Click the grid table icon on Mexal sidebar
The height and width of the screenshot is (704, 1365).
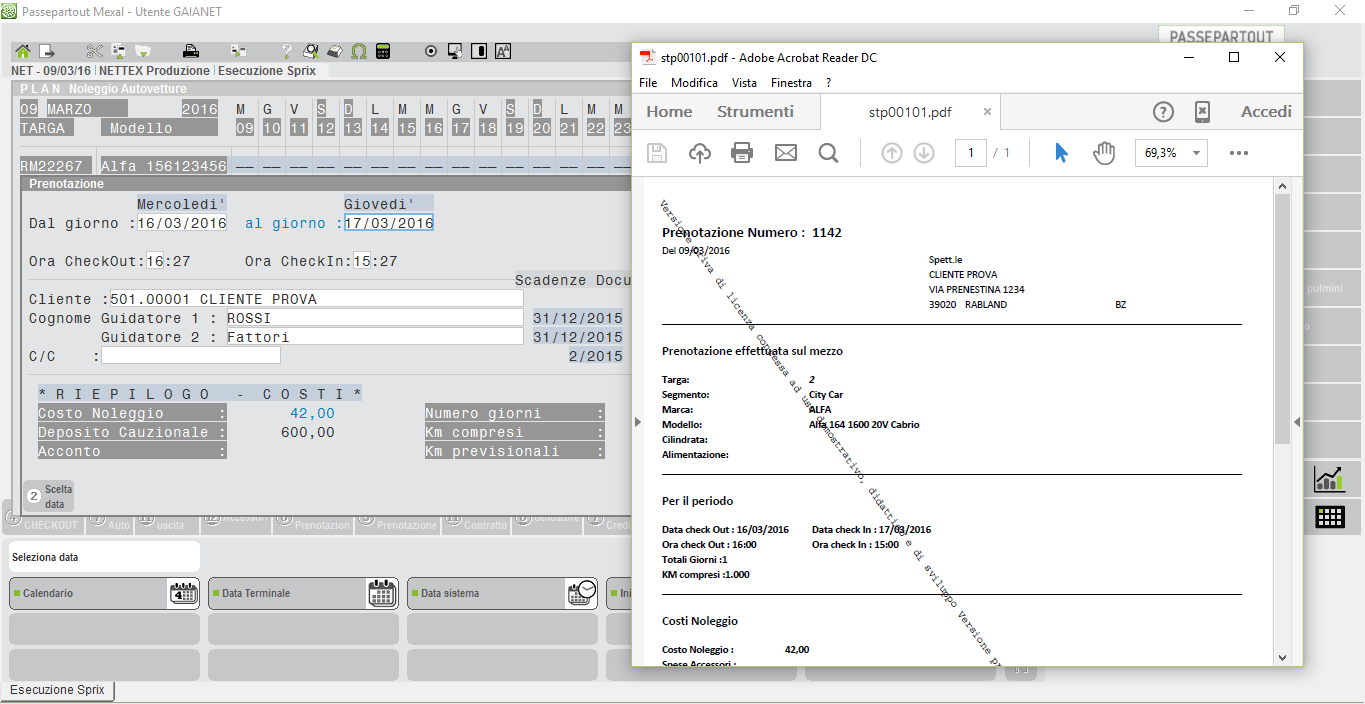pyautogui.click(x=1329, y=517)
